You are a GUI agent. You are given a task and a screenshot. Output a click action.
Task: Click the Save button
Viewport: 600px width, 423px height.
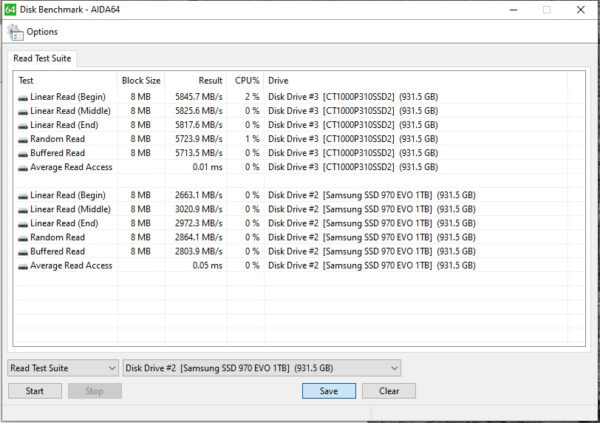pyautogui.click(x=329, y=391)
